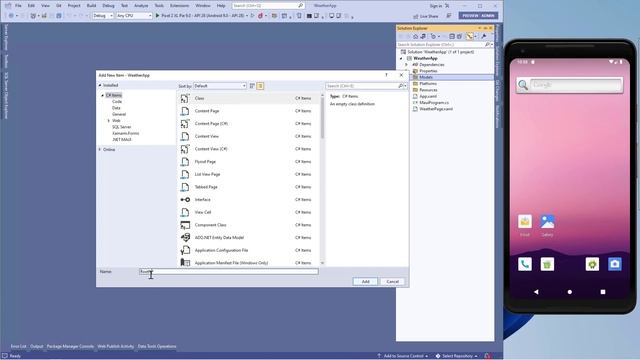Click the Preview Admin button
This screenshot has width=640, height=360.
pos(478,16)
